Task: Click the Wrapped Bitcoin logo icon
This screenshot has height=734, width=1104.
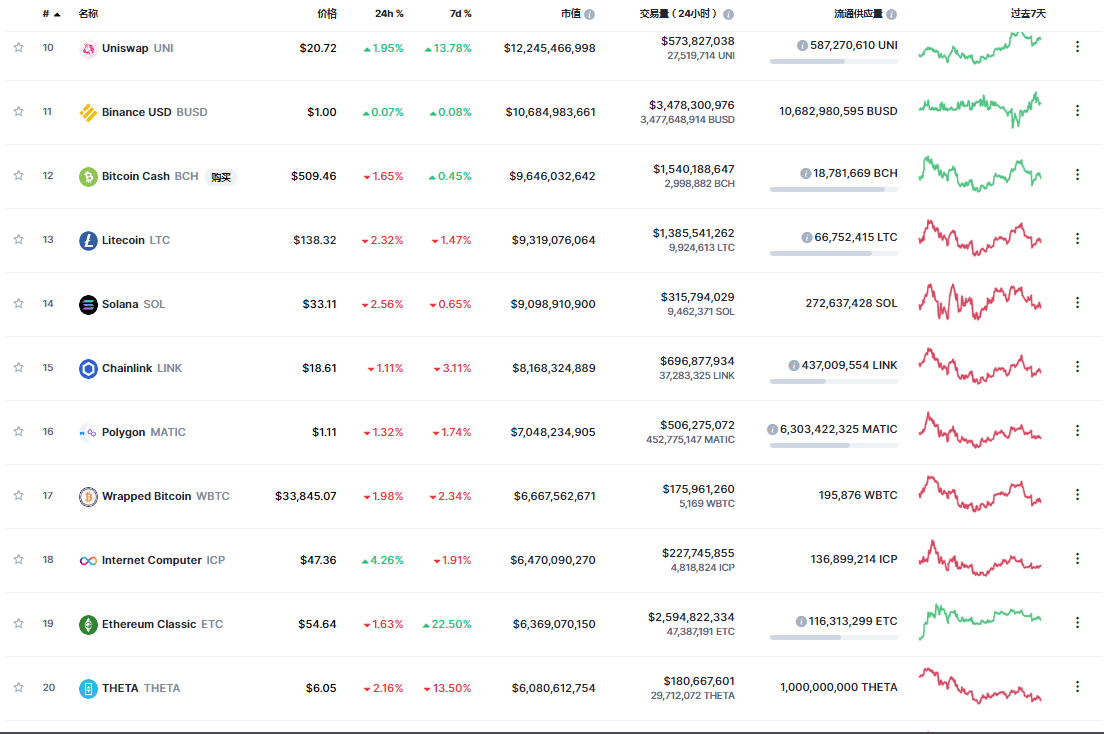Action: pyautogui.click(x=88, y=497)
